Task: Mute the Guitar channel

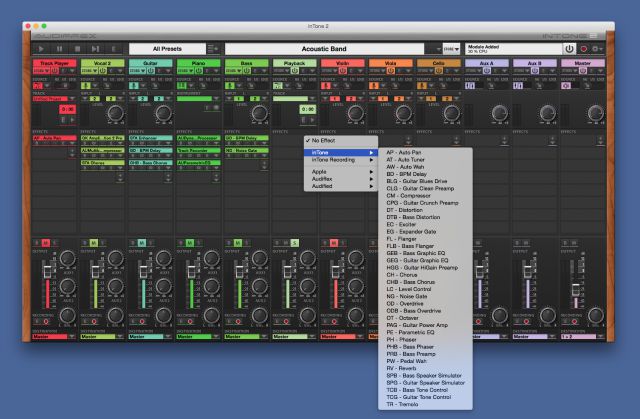Action: click(142, 243)
